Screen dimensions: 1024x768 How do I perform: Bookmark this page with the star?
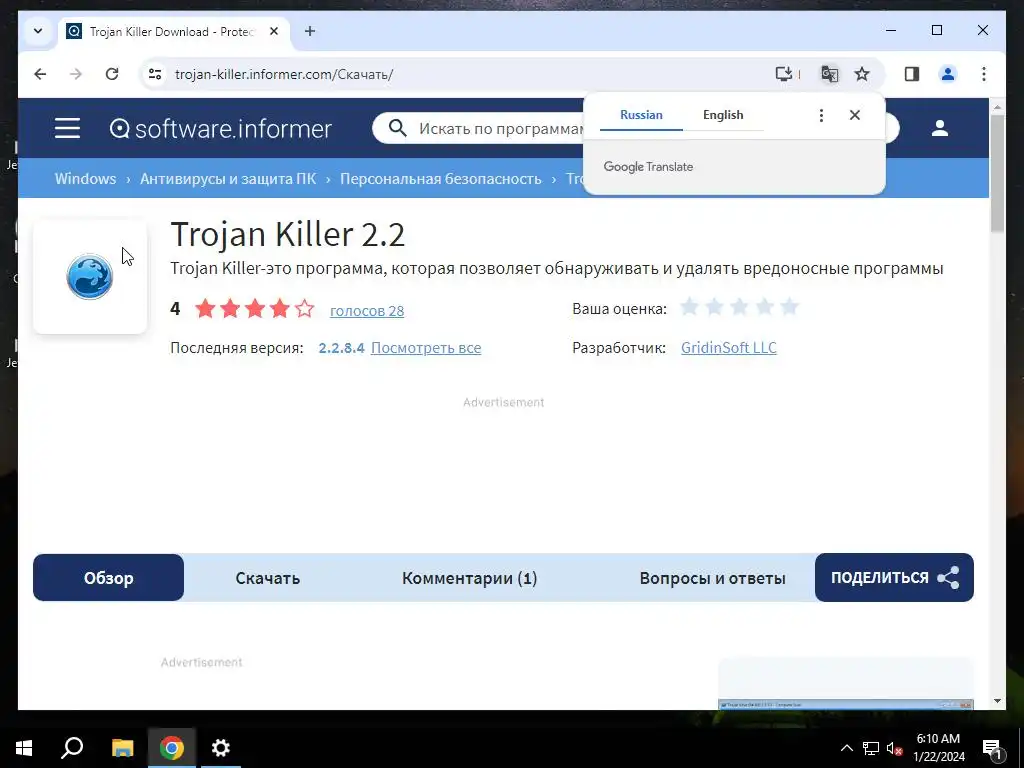click(x=862, y=74)
